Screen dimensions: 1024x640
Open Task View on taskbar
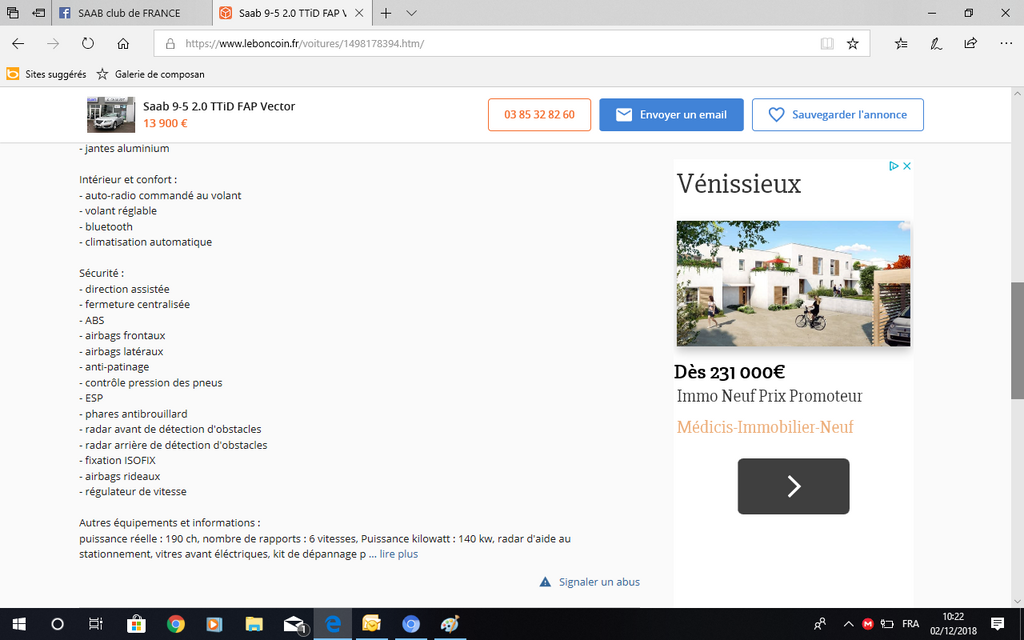[x=96, y=624]
